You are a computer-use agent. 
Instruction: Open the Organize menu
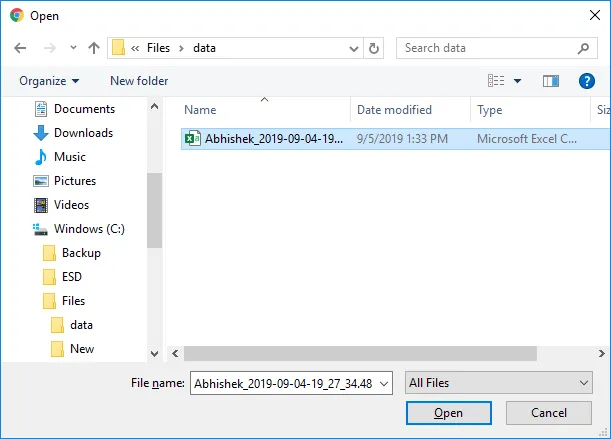(x=49, y=81)
